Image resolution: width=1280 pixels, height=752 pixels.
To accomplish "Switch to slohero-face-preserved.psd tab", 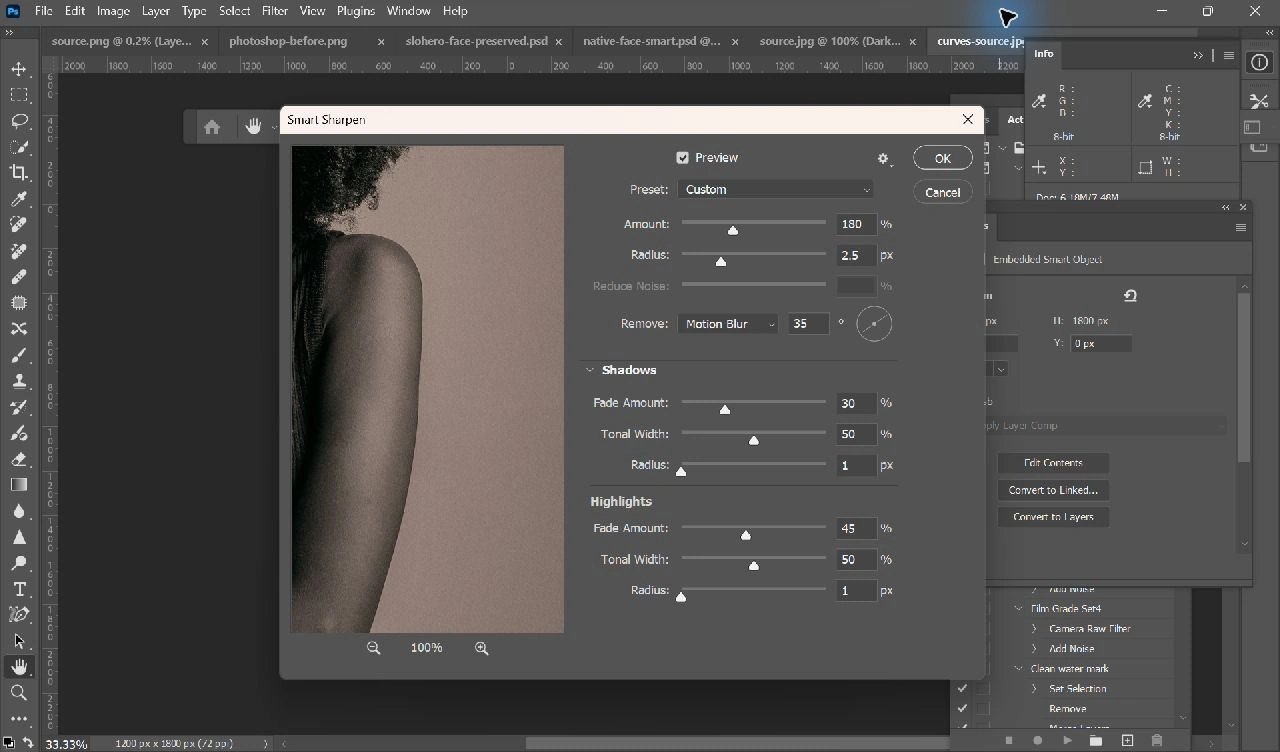I will coord(477,41).
